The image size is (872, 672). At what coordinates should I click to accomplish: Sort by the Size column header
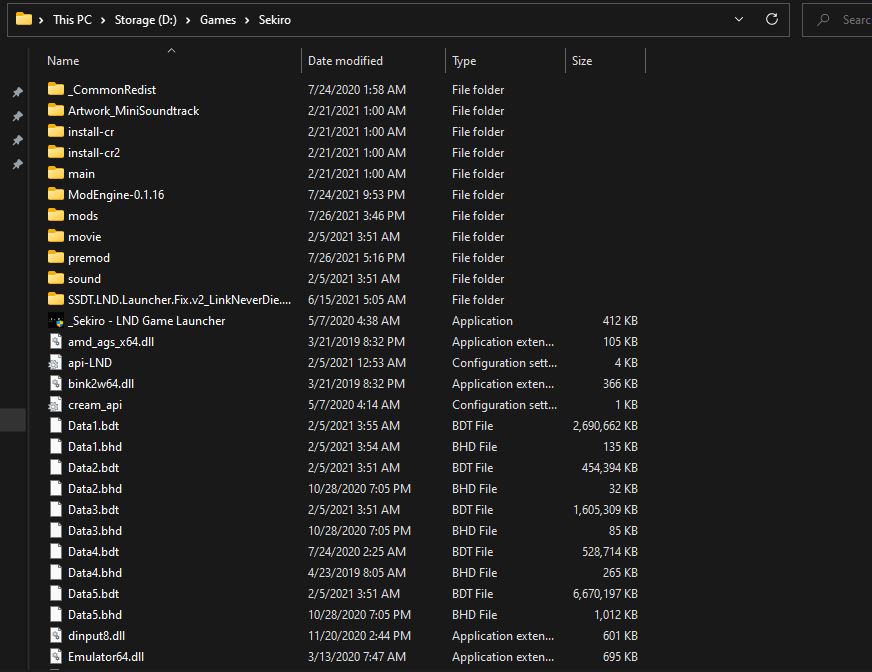(582, 61)
